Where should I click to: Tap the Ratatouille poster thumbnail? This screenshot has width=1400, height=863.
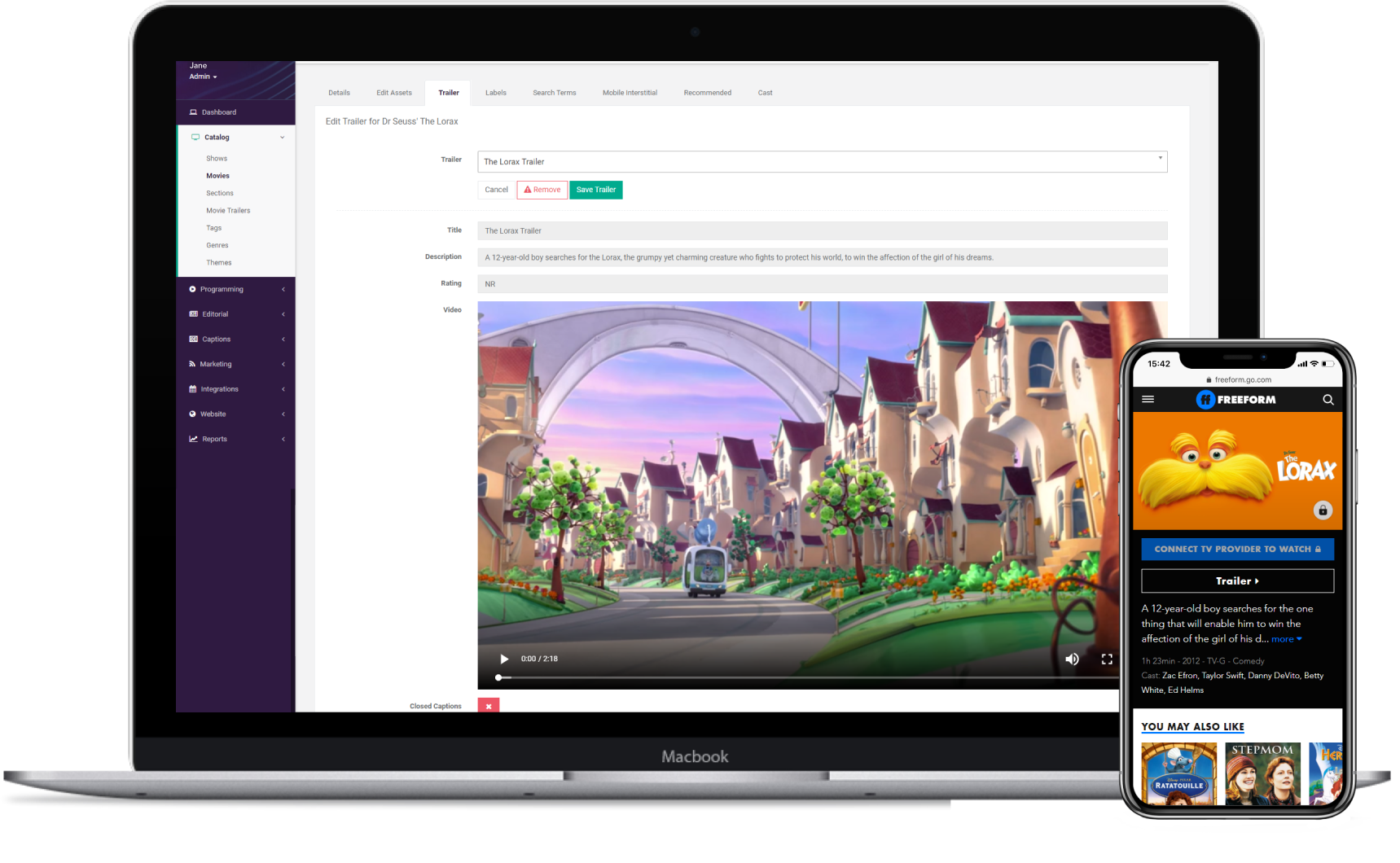click(x=1178, y=773)
